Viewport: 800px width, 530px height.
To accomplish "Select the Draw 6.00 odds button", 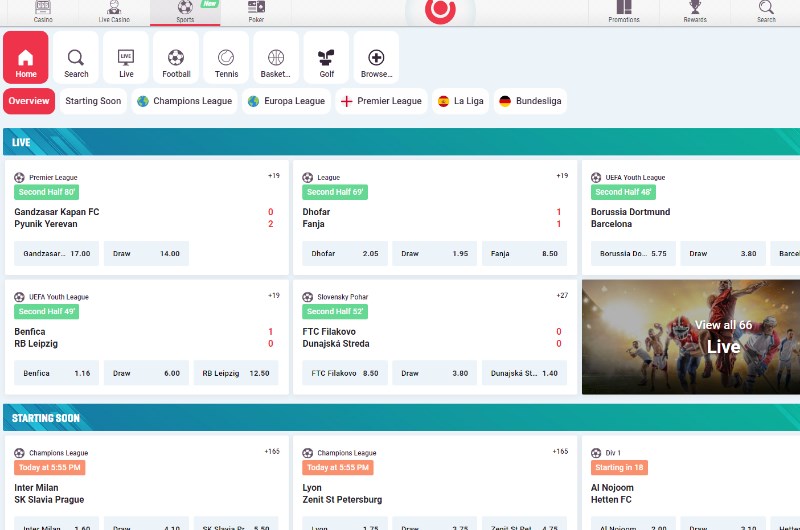I will pos(146,373).
